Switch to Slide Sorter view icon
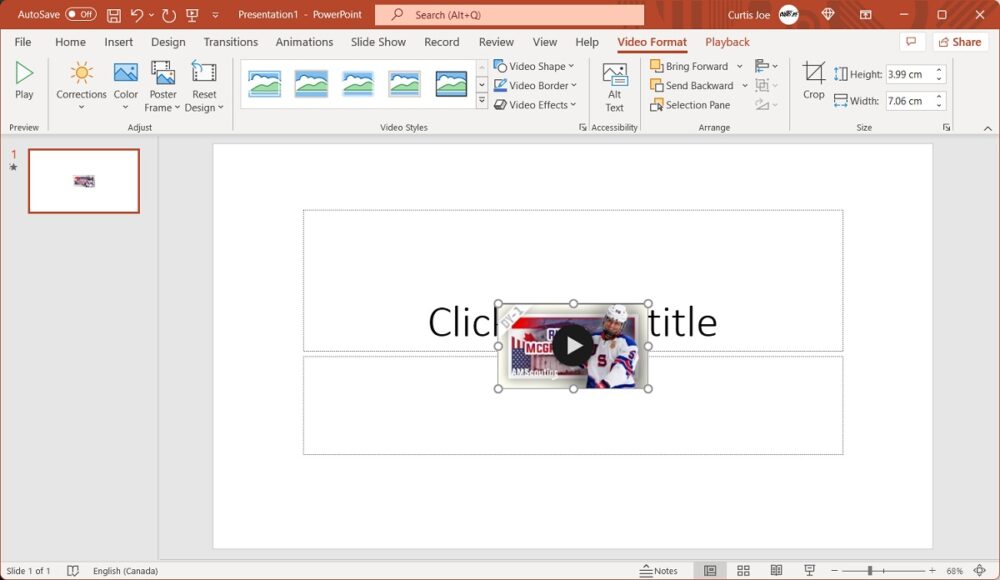Screen dimensions: 1000x580 [743, 571]
